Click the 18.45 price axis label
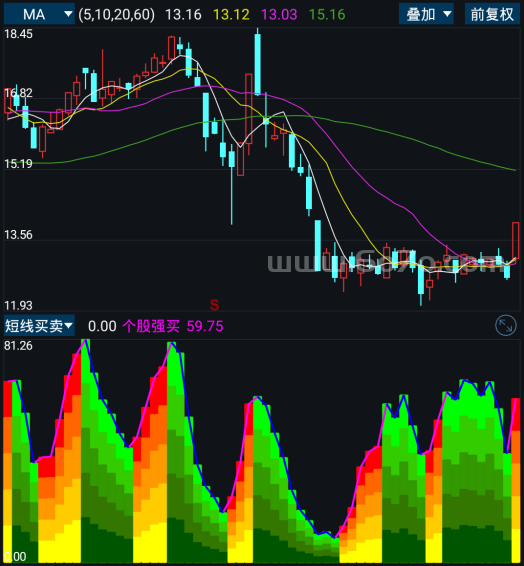The image size is (524, 566). click(x=18, y=34)
